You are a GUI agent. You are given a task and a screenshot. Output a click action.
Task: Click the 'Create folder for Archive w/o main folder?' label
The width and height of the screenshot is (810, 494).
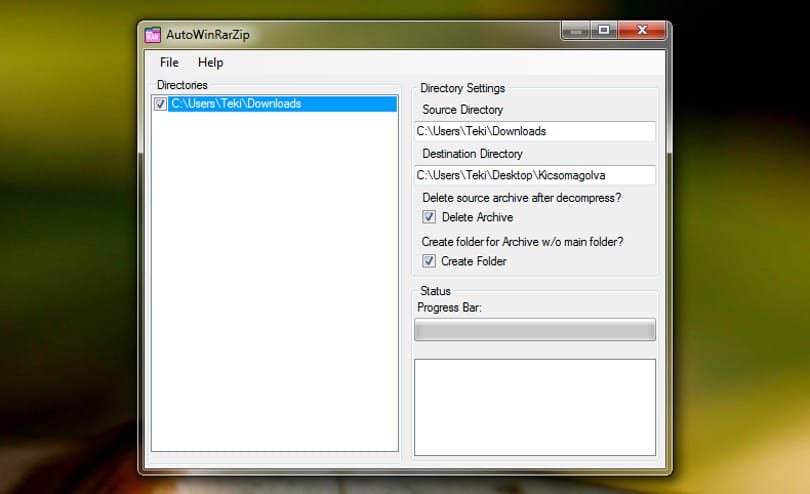[522, 242]
